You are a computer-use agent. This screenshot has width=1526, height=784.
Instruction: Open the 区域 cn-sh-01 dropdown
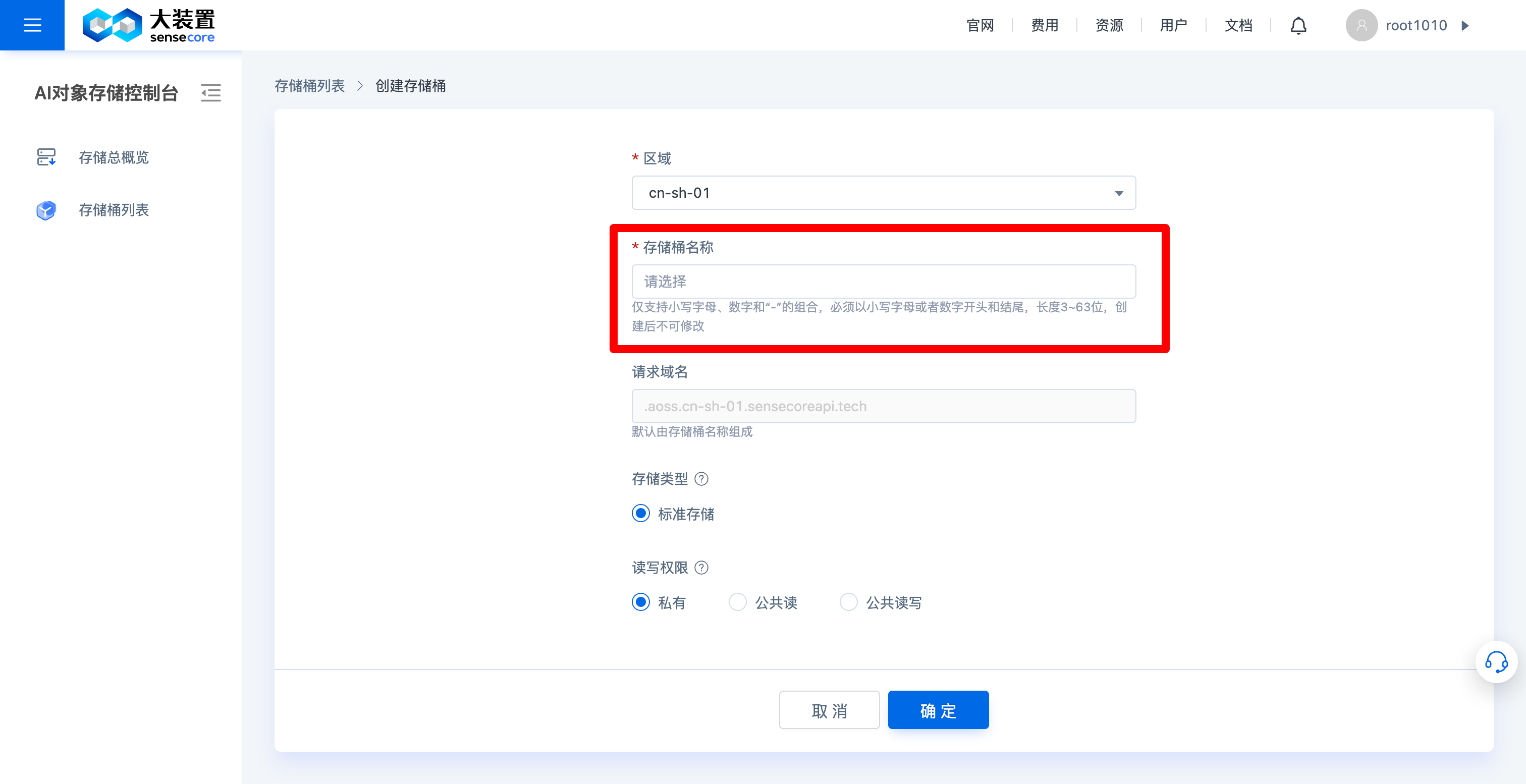883,192
